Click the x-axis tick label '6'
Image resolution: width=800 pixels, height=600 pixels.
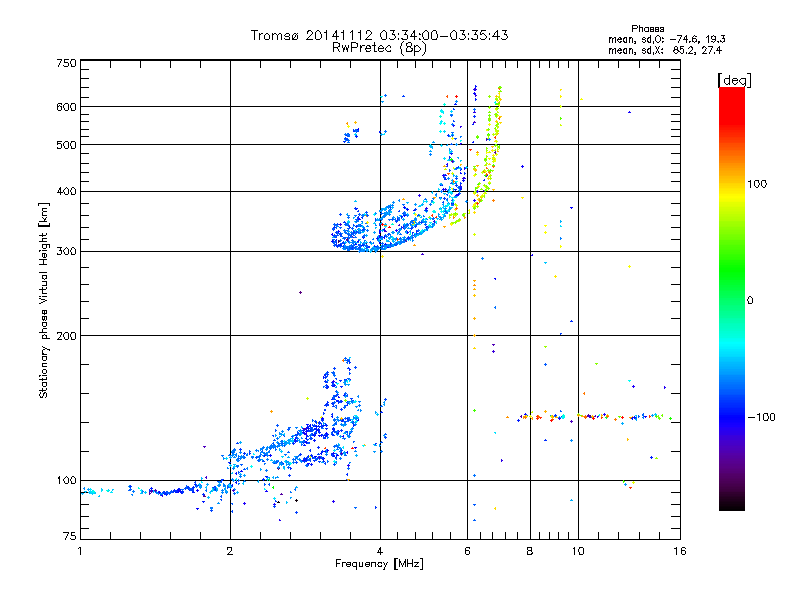tap(467, 551)
